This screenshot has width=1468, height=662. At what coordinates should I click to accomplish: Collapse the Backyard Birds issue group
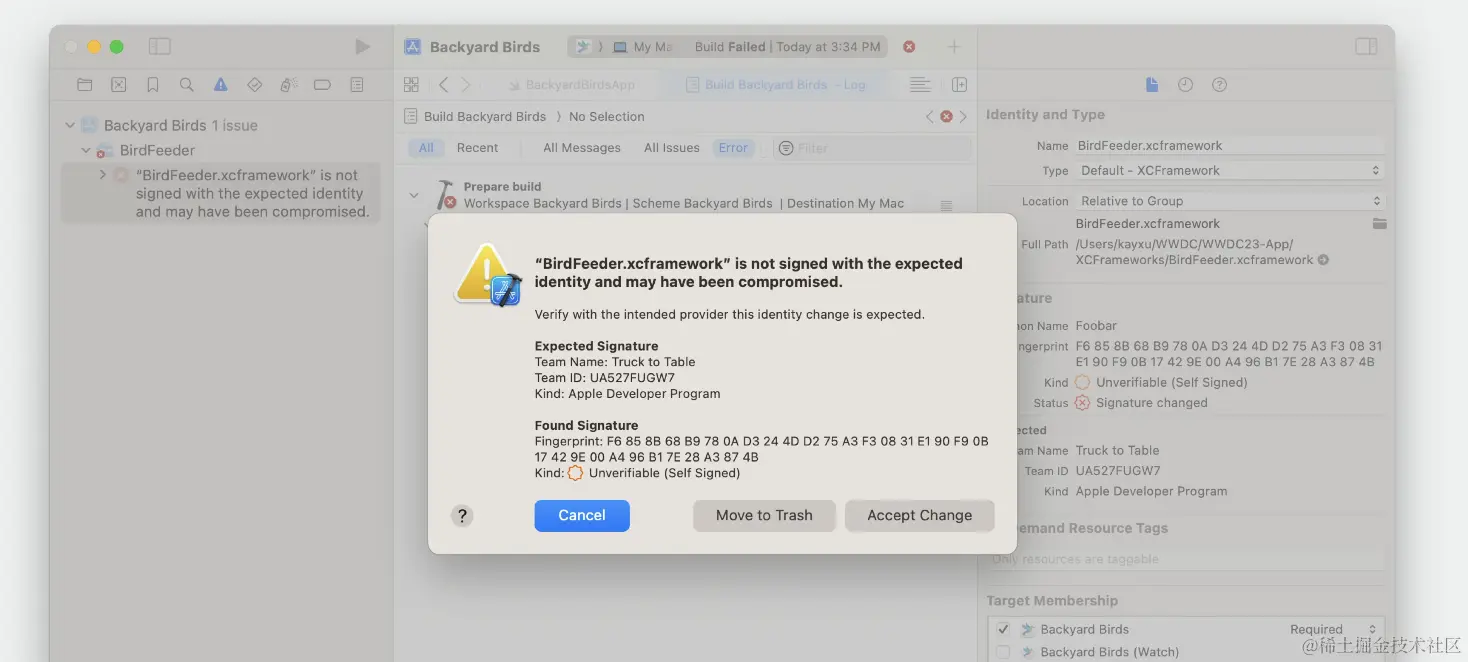(x=70, y=126)
